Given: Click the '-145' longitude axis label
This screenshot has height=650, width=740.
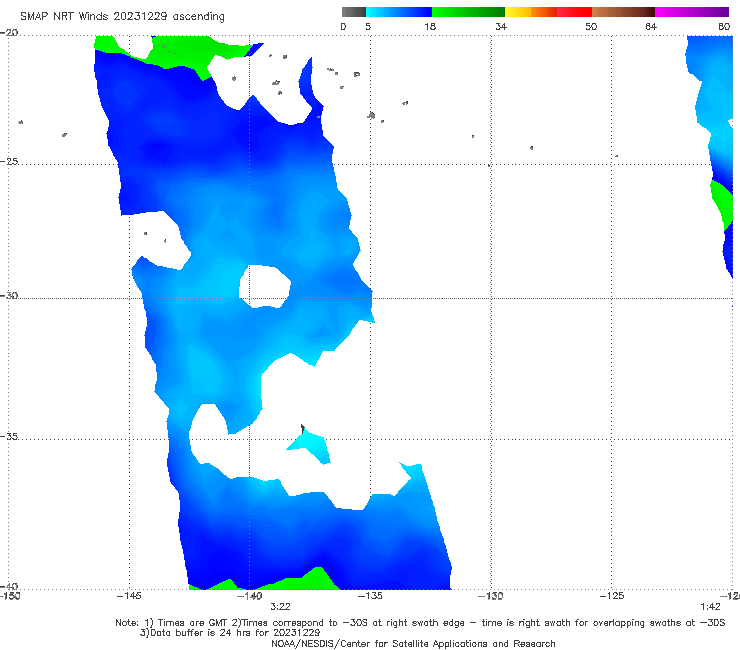Looking at the screenshot, I should pos(129,596).
